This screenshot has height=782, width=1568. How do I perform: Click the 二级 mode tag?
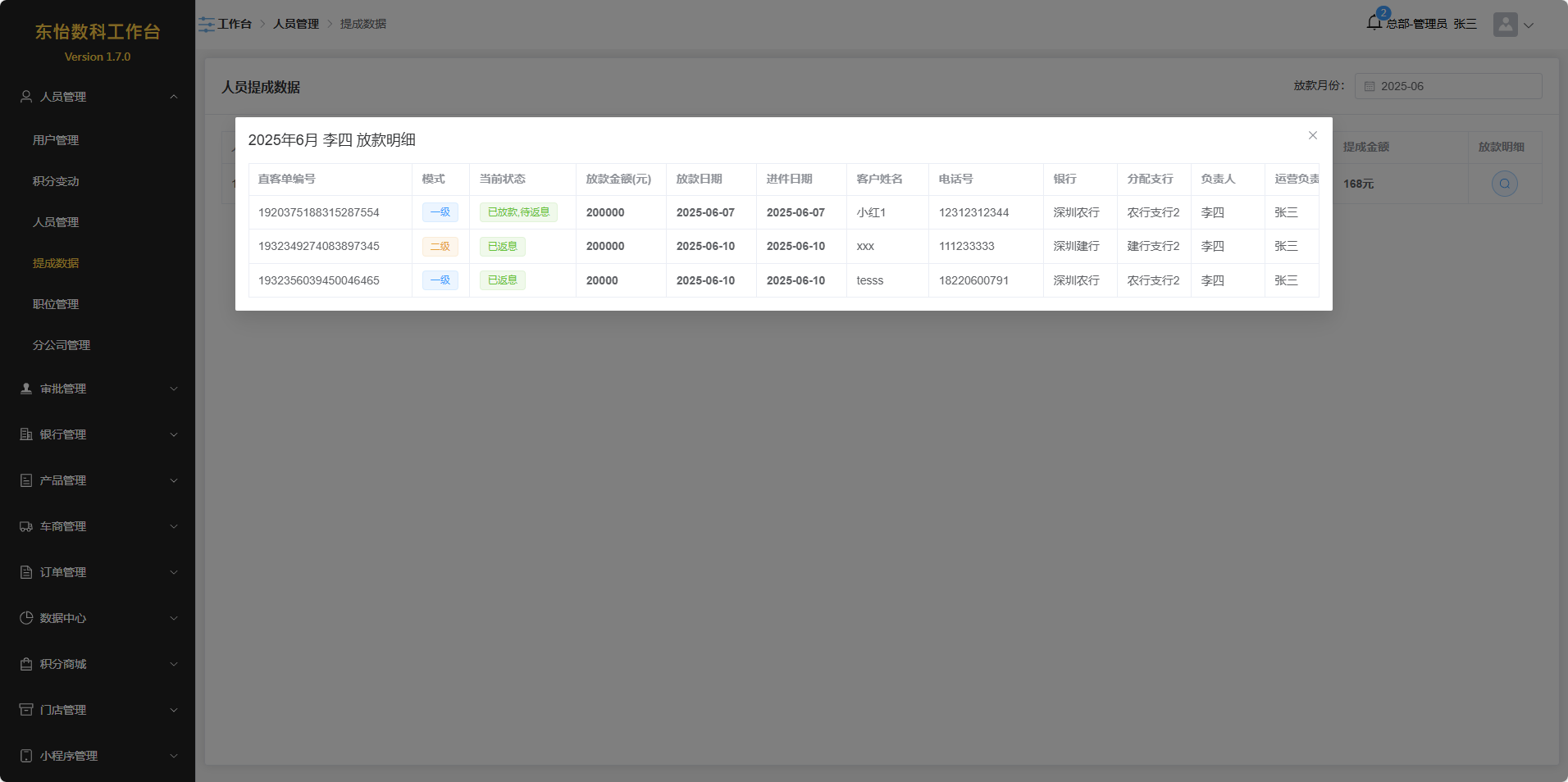coord(440,247)
